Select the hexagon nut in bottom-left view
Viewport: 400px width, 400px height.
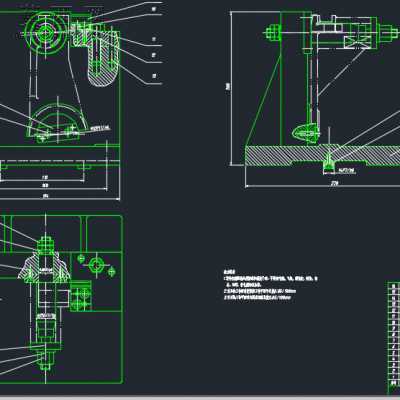96,265
